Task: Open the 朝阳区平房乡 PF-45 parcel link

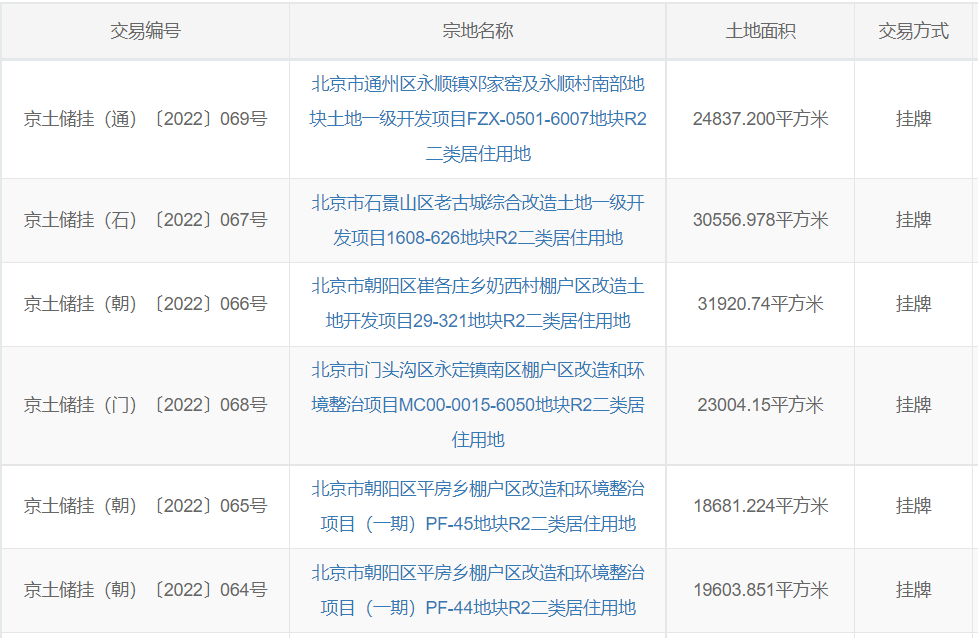Action: (478, 506)
